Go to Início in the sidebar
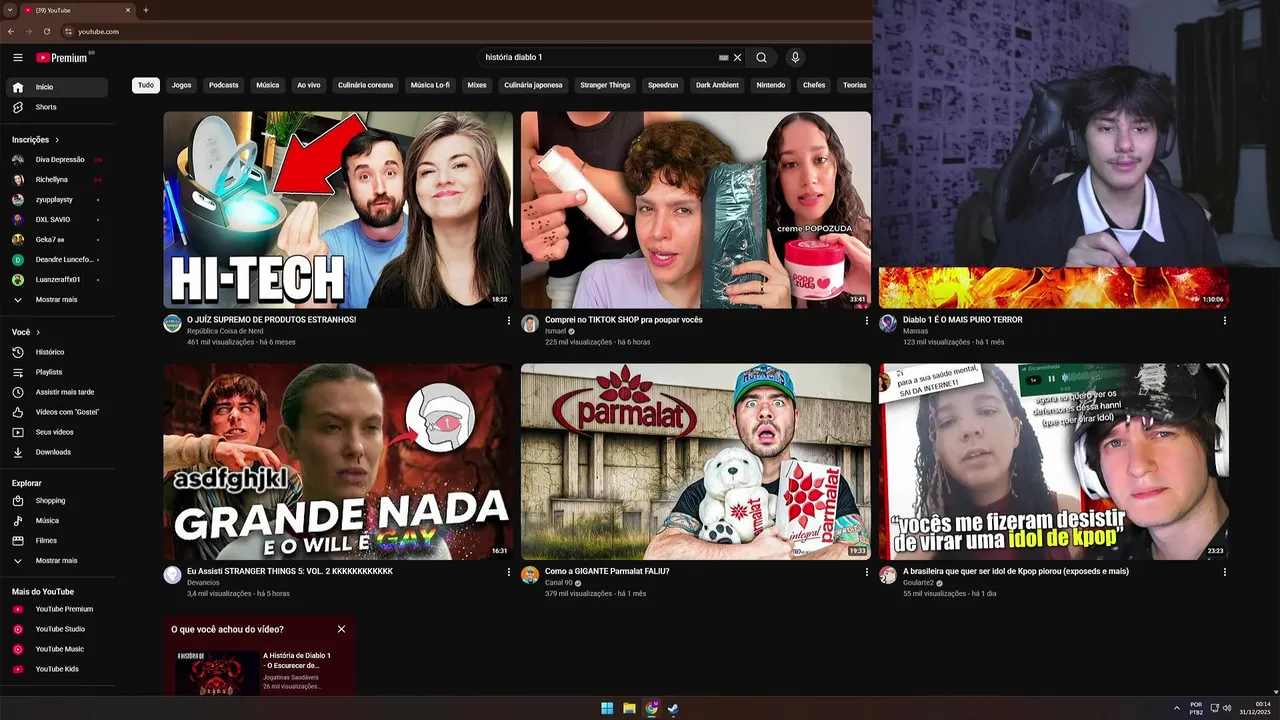 pyautogui.click(x=56, y=87)
